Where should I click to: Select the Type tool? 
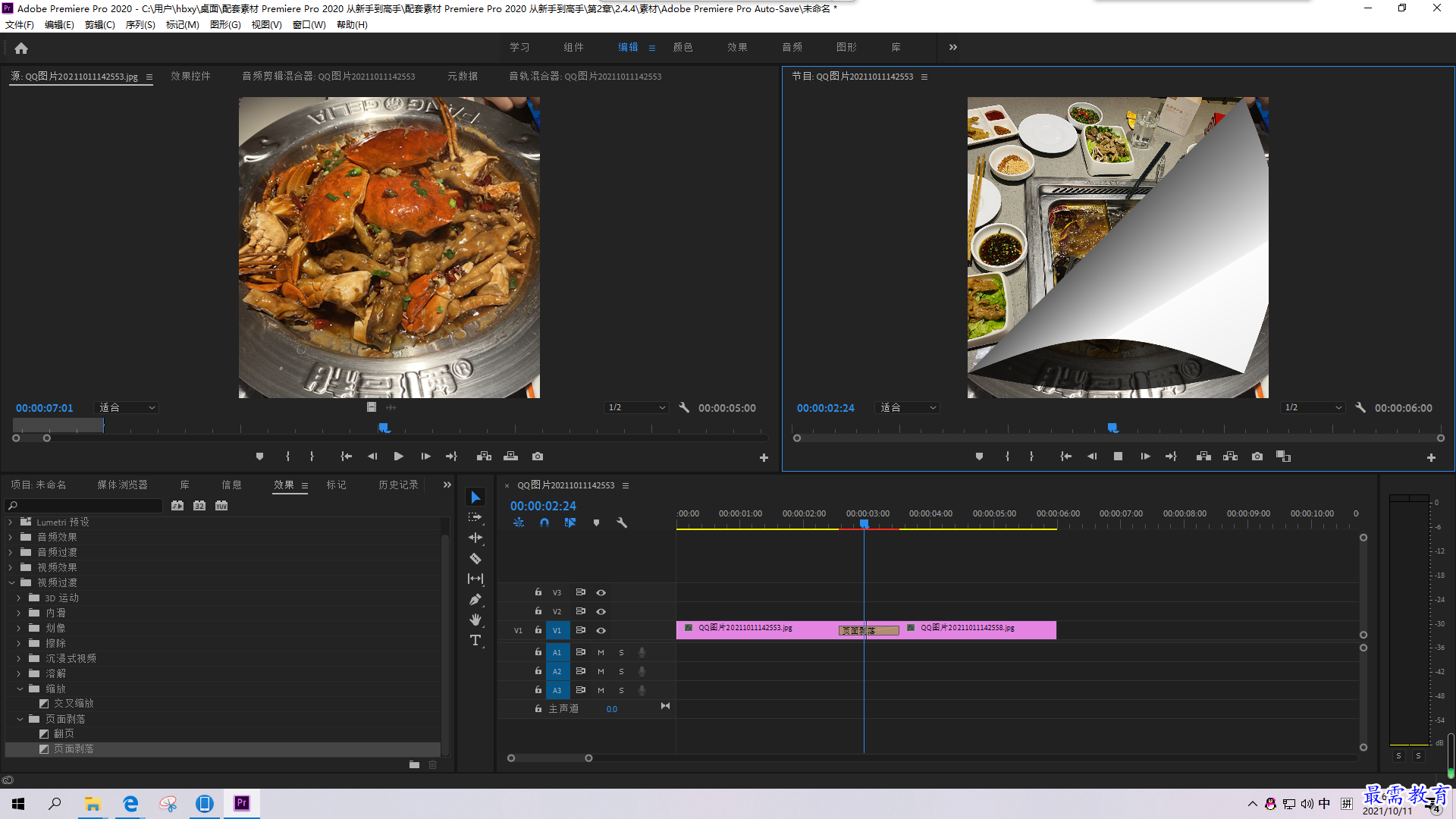click(x=475, y=640)
